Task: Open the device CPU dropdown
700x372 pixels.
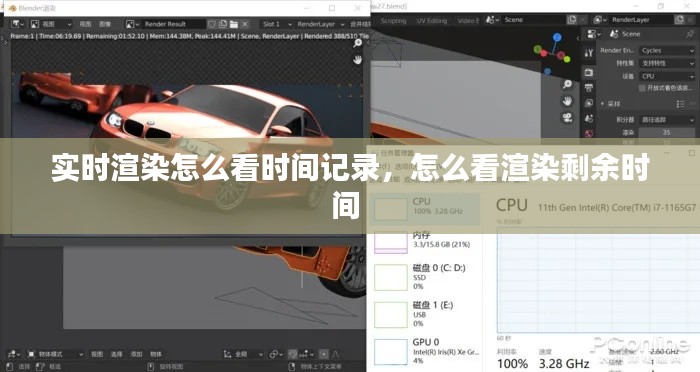Action: (x=667, y=76)
